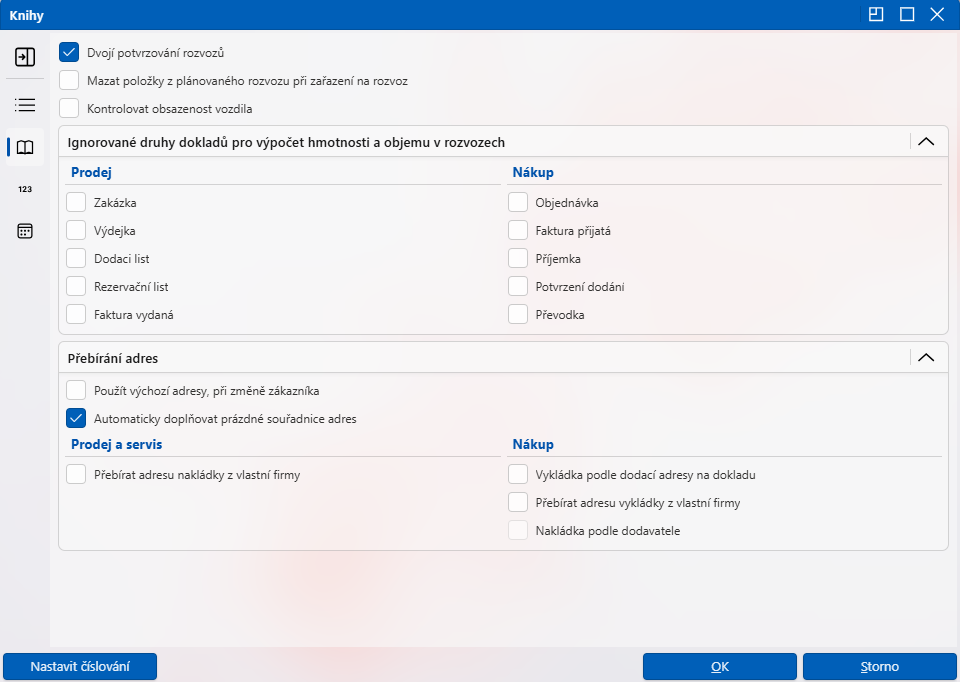
Task: Click the Nákup heading above Objednávka
Action: click(533, 172)
